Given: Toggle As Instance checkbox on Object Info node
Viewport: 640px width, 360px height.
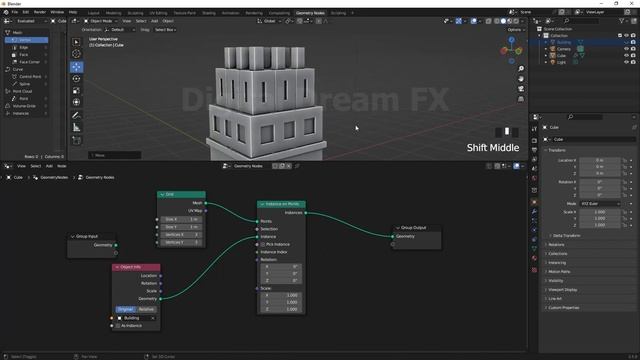Looking at the screenshot, I should point(118,326).
